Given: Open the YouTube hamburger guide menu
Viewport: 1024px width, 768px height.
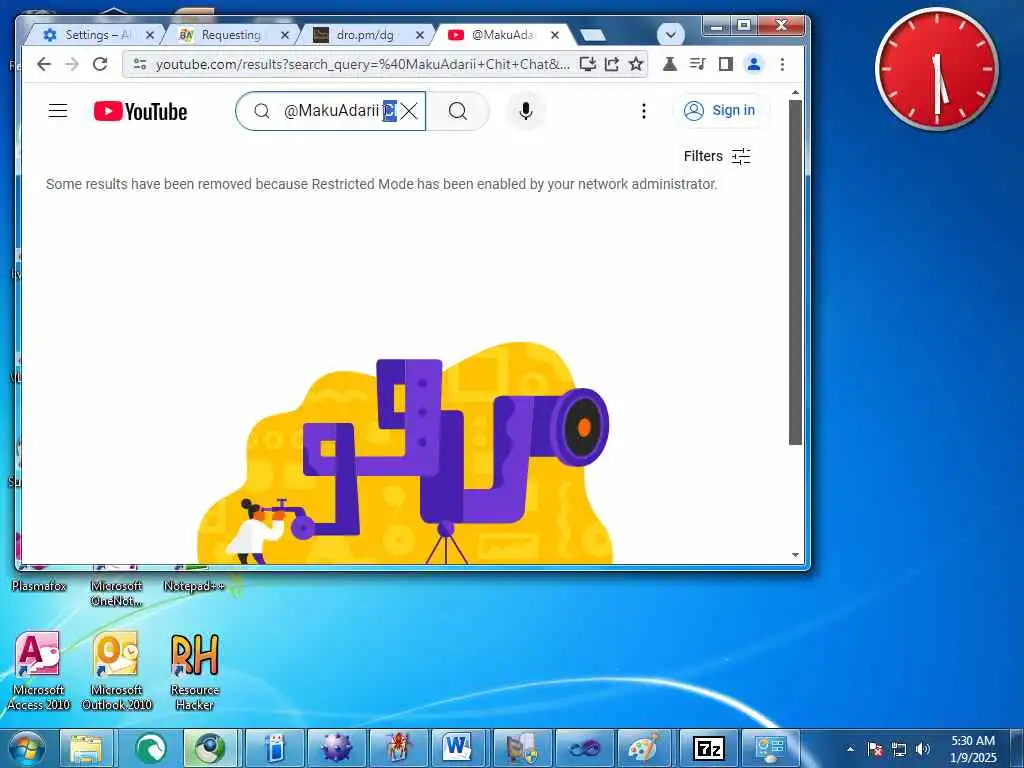Looking at the screenshot, I should click(x=58, y=111).
